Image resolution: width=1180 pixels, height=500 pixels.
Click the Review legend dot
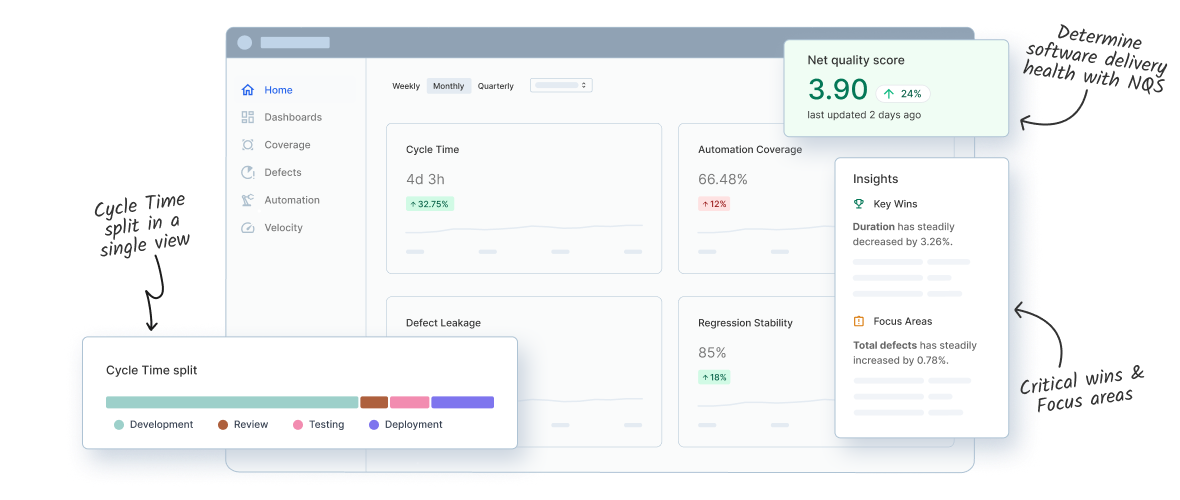223,425
